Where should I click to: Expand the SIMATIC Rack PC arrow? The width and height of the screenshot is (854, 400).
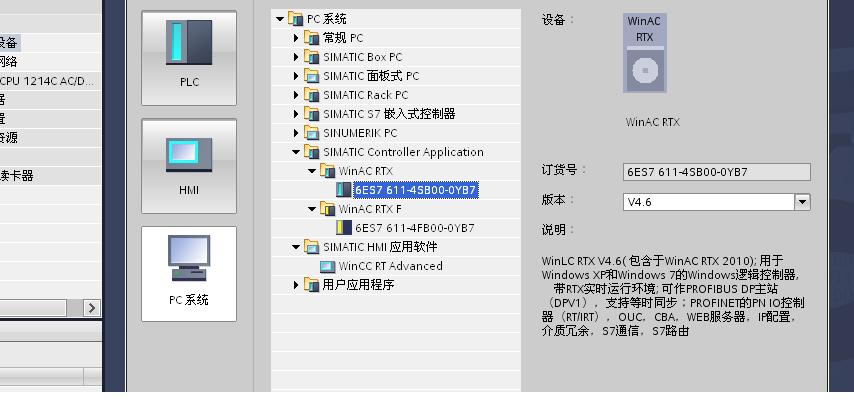pos(296,95)
